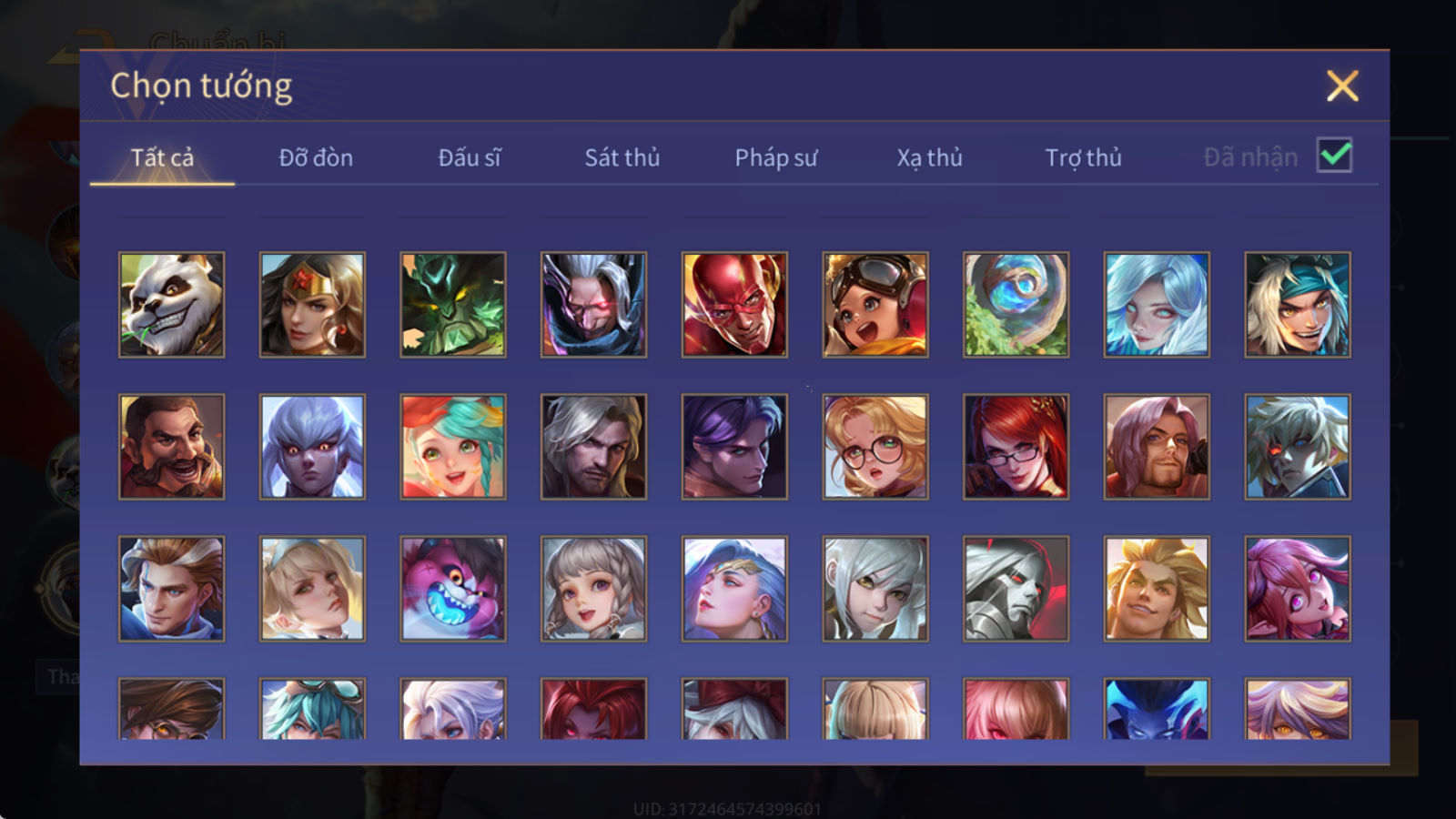Switch to the Sát thủ tab
1456x819 pixels.
(622, 157)
